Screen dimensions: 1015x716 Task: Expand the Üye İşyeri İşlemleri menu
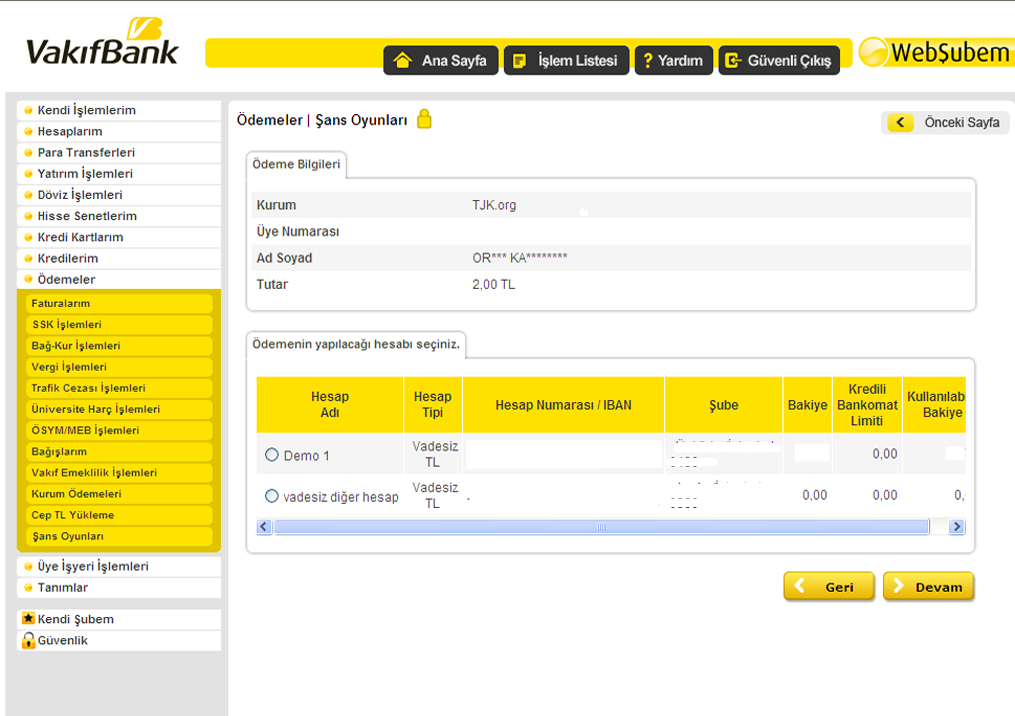click(x=118, y=566)
